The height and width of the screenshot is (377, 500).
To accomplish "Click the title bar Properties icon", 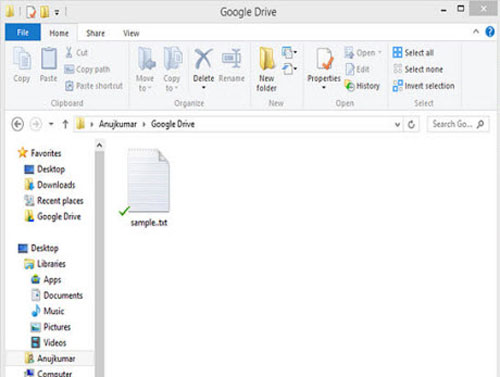I will tap(31, 12).
